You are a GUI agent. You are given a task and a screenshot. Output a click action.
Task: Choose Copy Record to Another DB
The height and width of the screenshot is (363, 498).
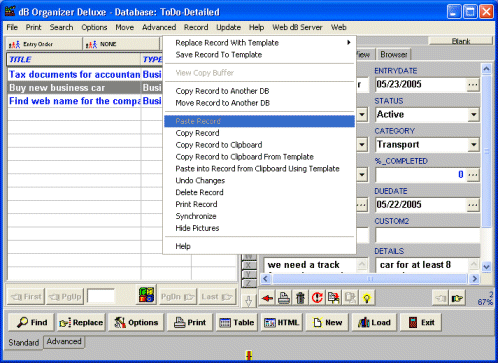[x=259, y=91]
